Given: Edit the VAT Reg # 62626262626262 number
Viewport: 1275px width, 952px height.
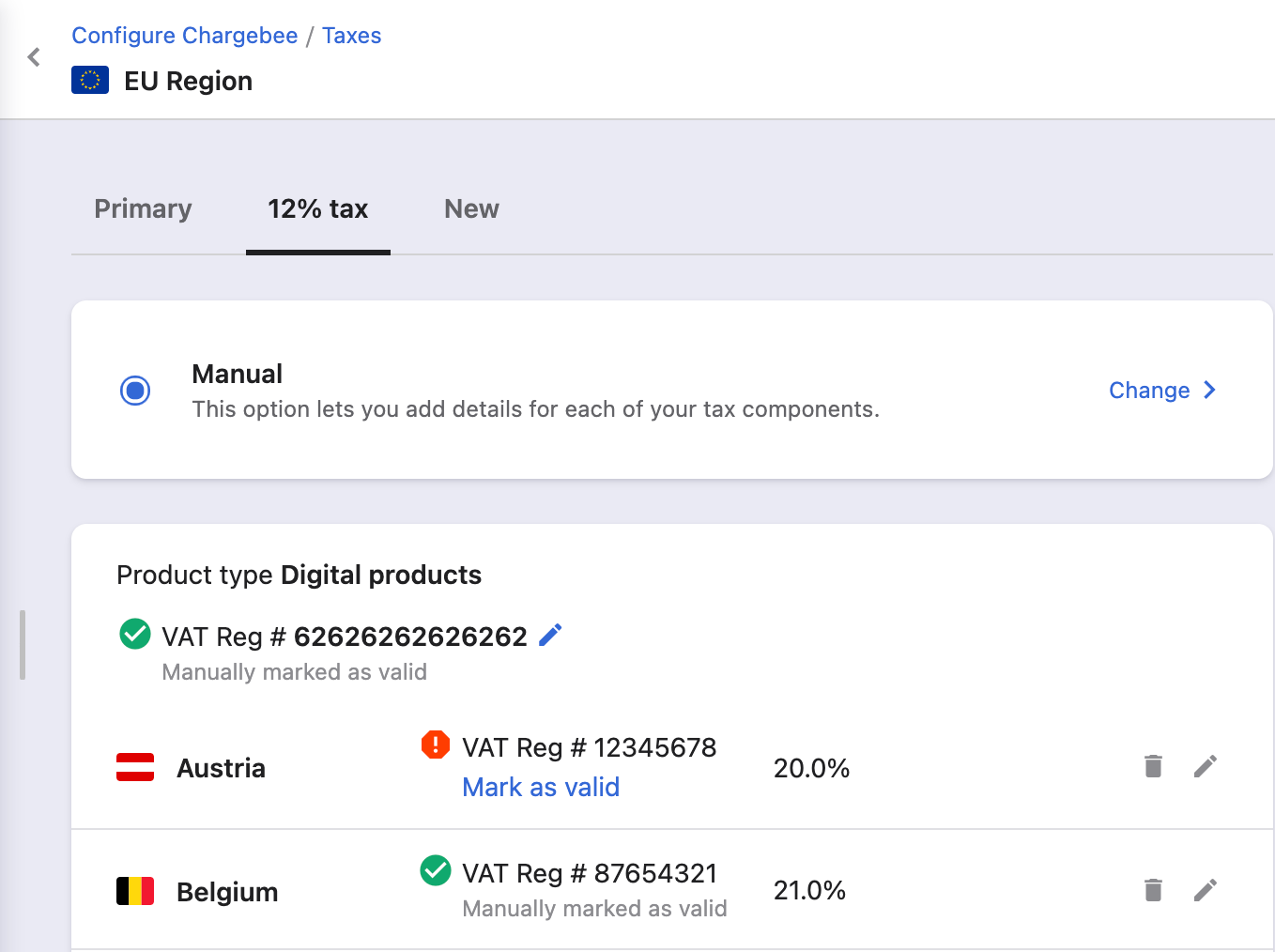Looking at the screenshot, I should pos(550,635).
